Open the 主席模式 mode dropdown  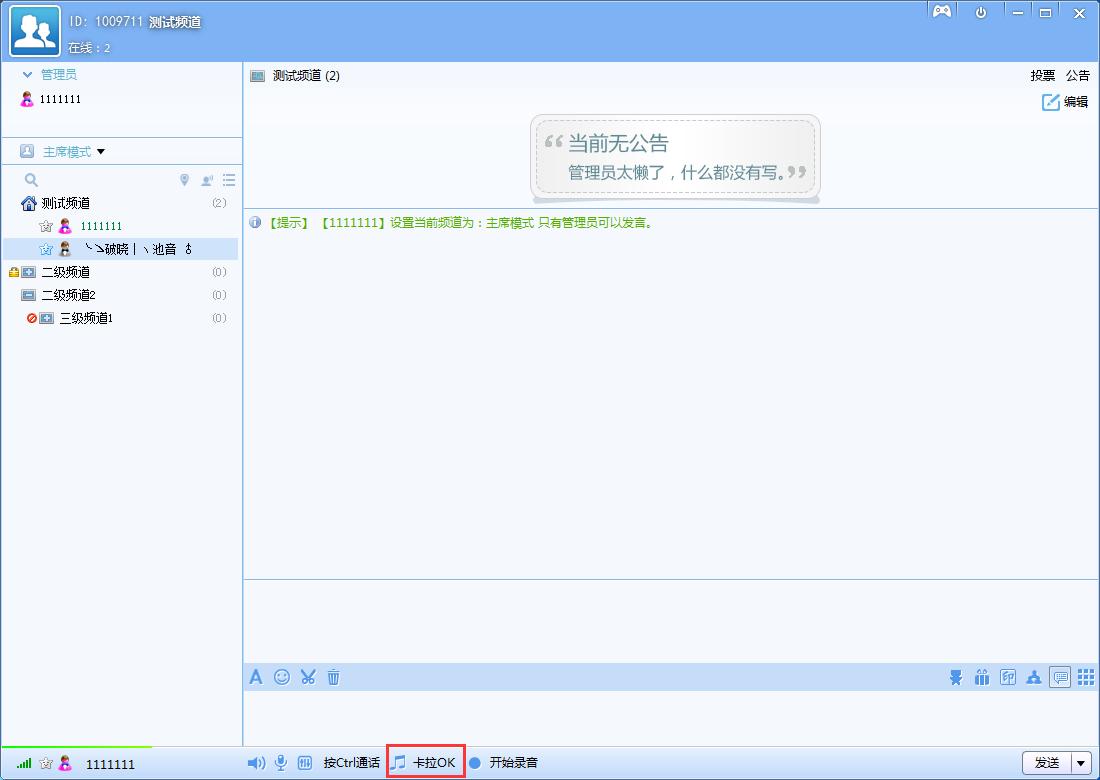pos(100,152)
